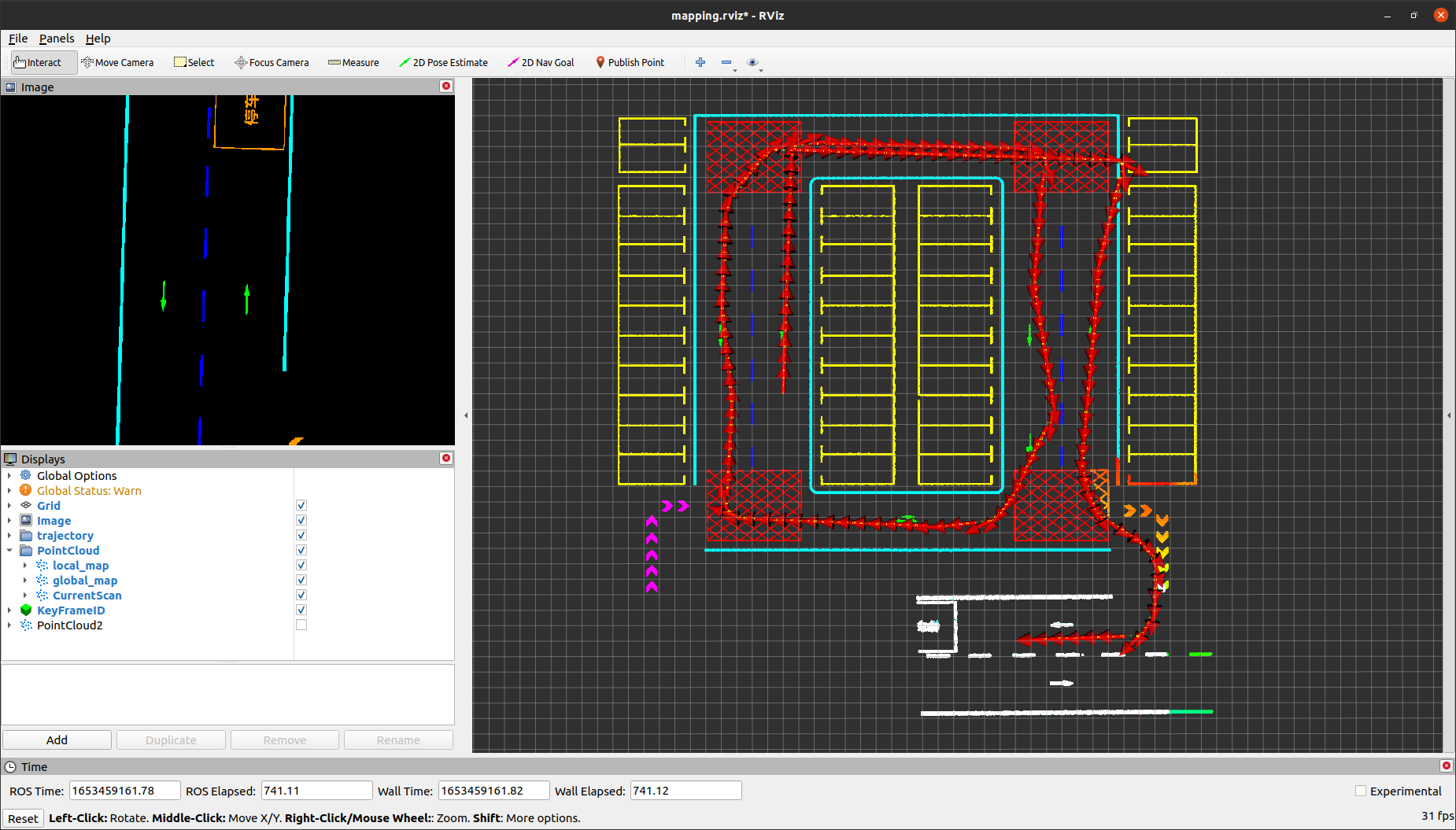
Task: Expand the CurrentScan properties
Action: coord(25,595)
